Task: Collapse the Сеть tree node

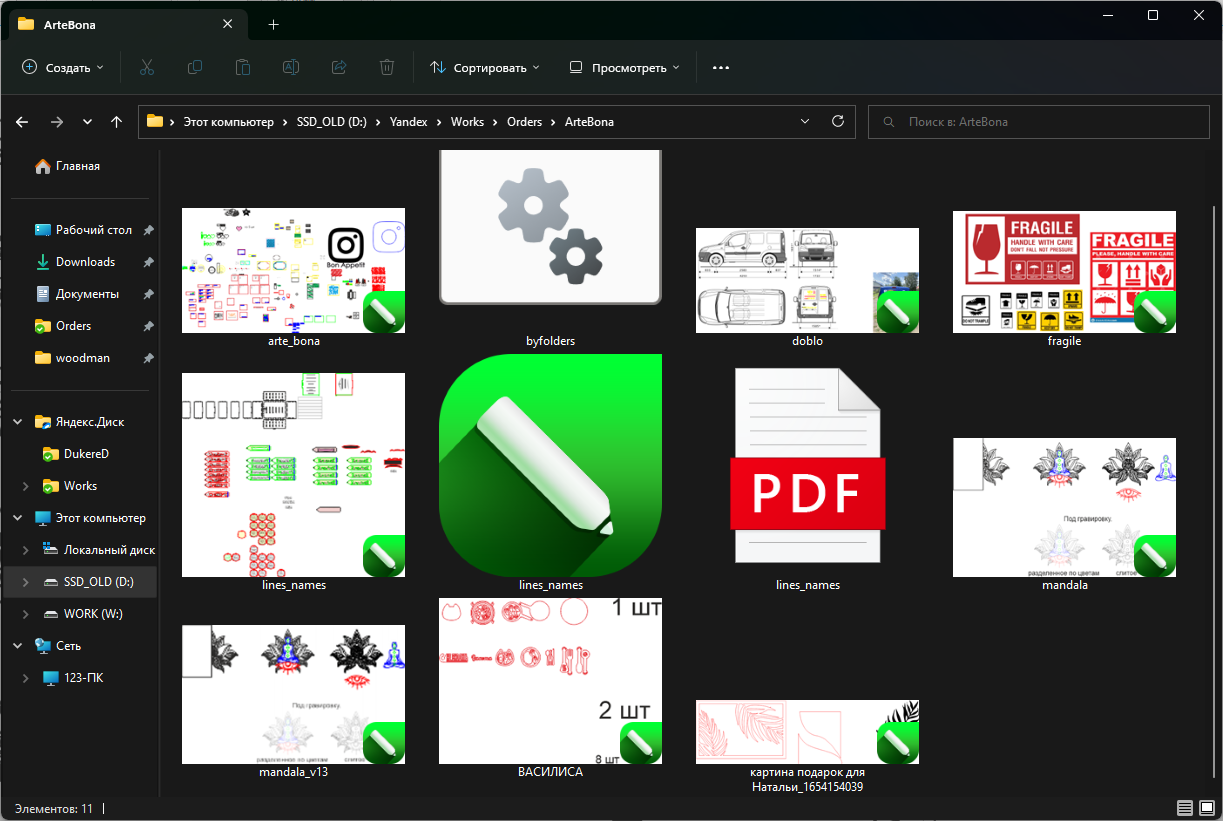Action: [17, 646]
